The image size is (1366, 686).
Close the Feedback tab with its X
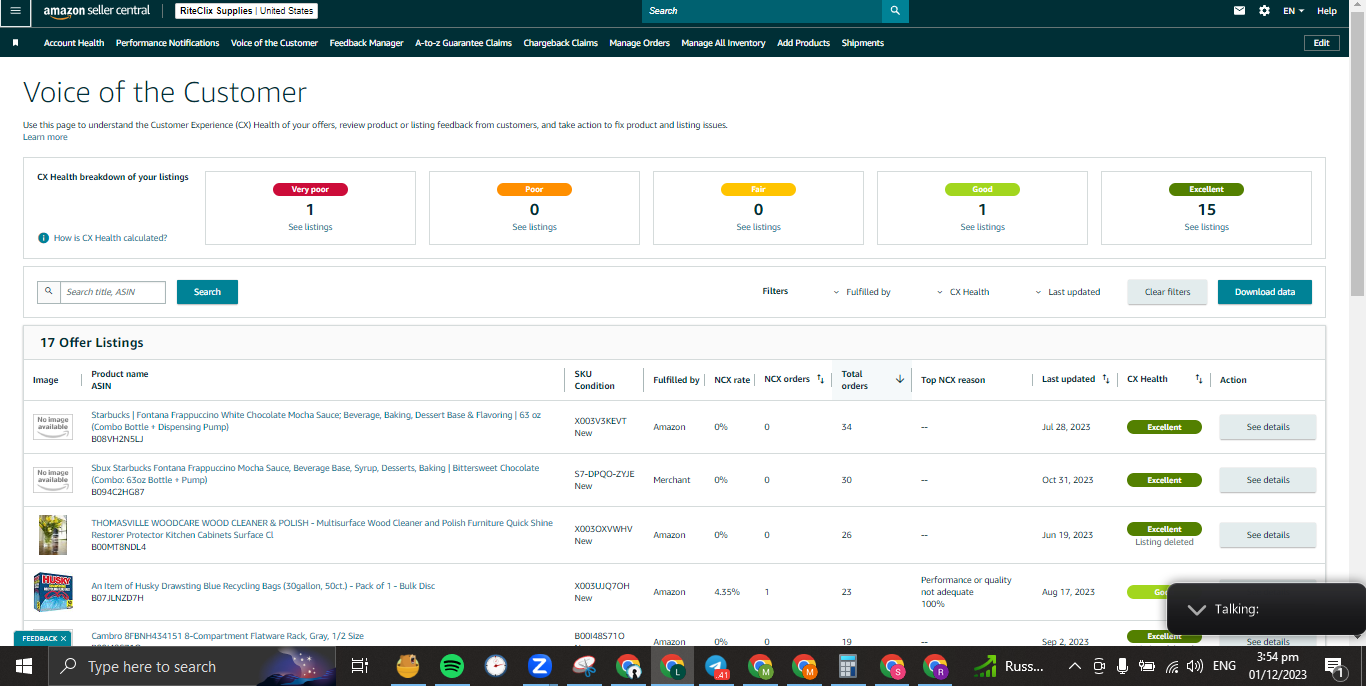click(63, 638)
